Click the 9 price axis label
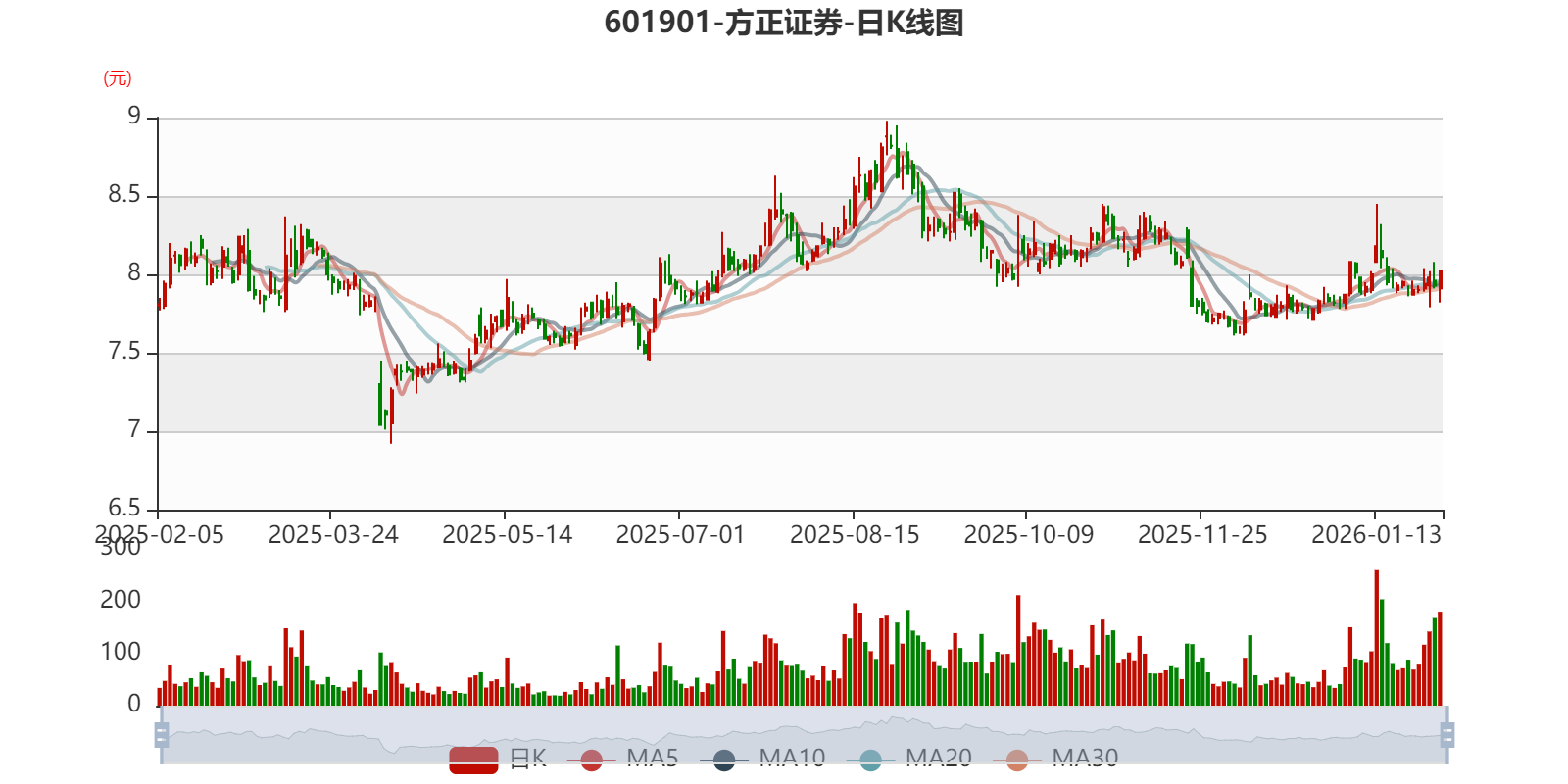This screenshot has height=784, width=1568. coord(134,117)
